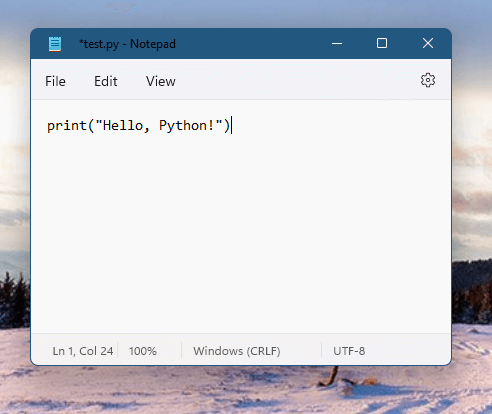Click the empty menu bar space beside View

pos(297,81)
